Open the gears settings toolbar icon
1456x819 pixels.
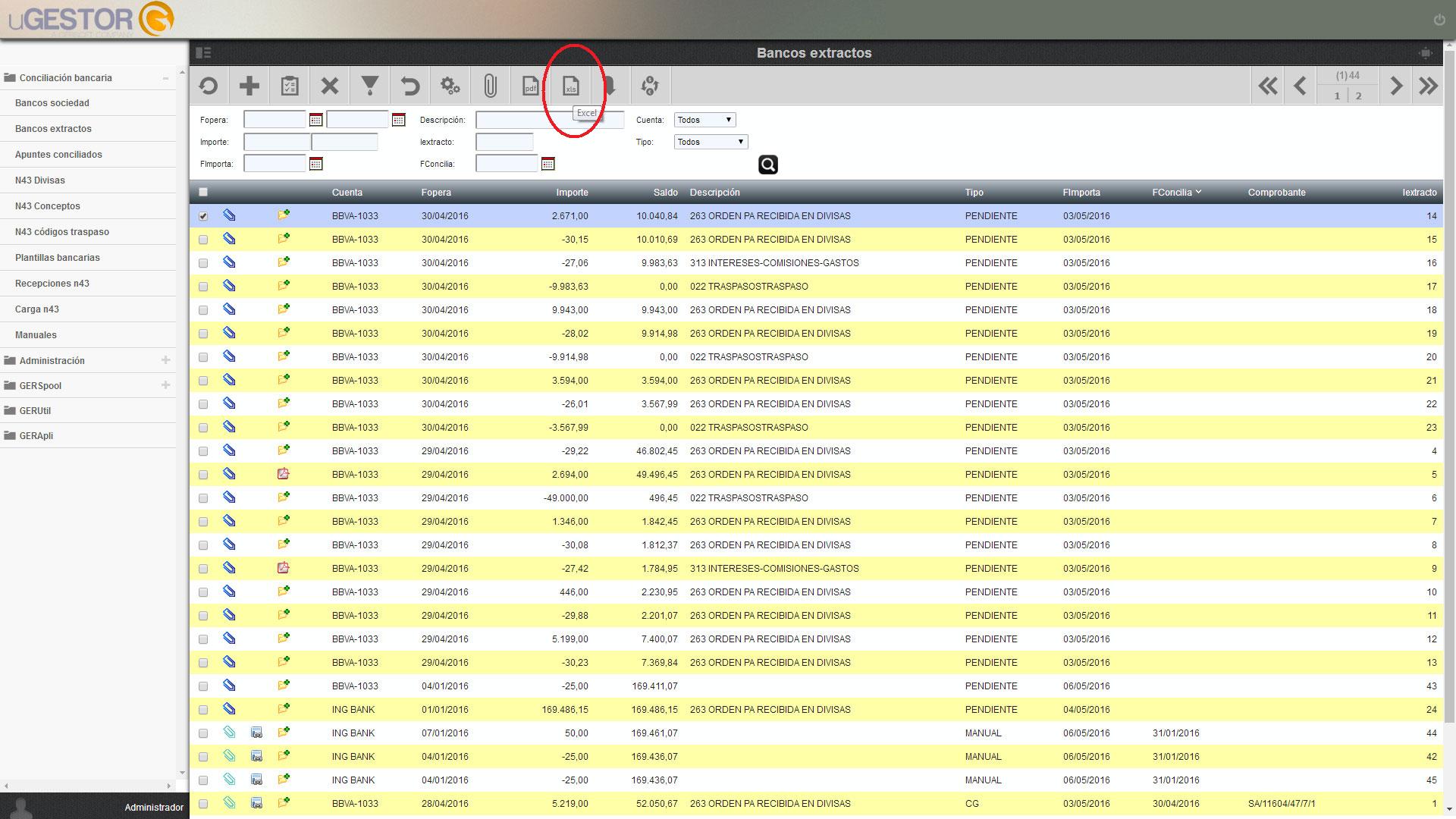(450, 86)
